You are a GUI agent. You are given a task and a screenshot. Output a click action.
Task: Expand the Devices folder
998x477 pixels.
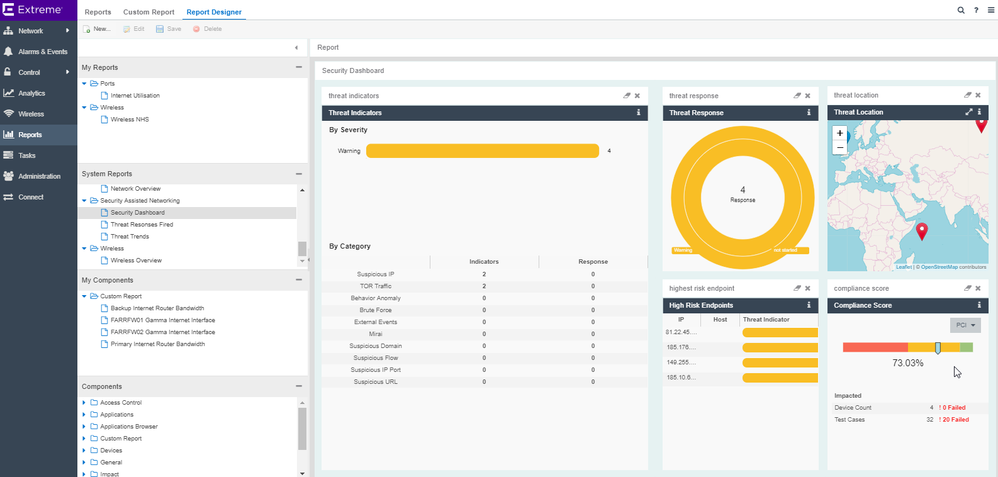coord(84,450)
